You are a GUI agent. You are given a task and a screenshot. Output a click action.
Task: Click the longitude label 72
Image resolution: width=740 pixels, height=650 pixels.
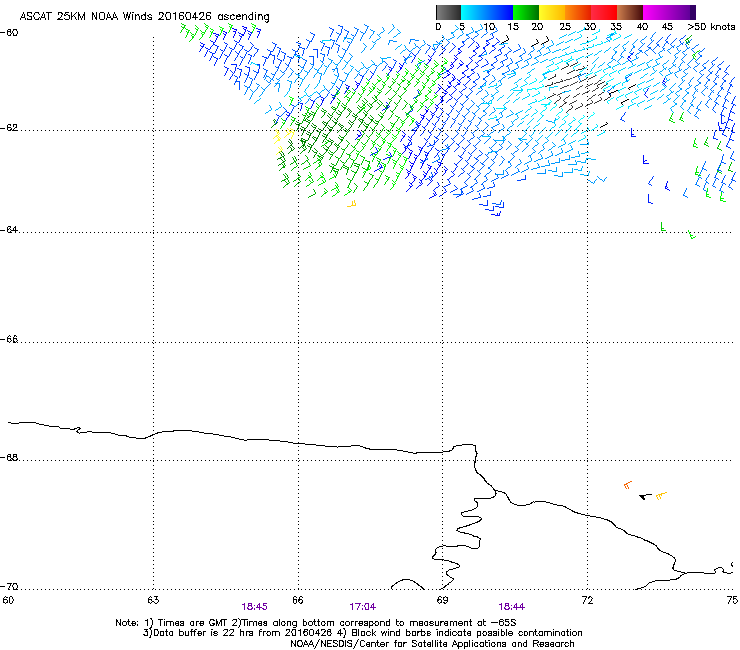[587, 600]
